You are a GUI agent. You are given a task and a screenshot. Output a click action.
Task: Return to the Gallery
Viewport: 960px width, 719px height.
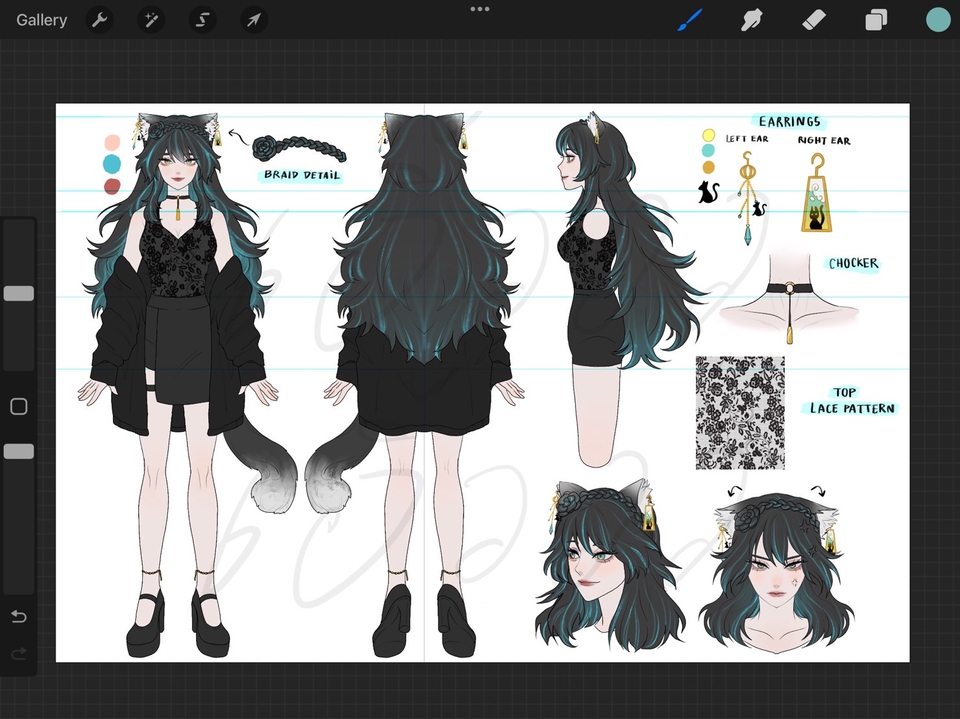pyautogui.click(x=40, y=19)
